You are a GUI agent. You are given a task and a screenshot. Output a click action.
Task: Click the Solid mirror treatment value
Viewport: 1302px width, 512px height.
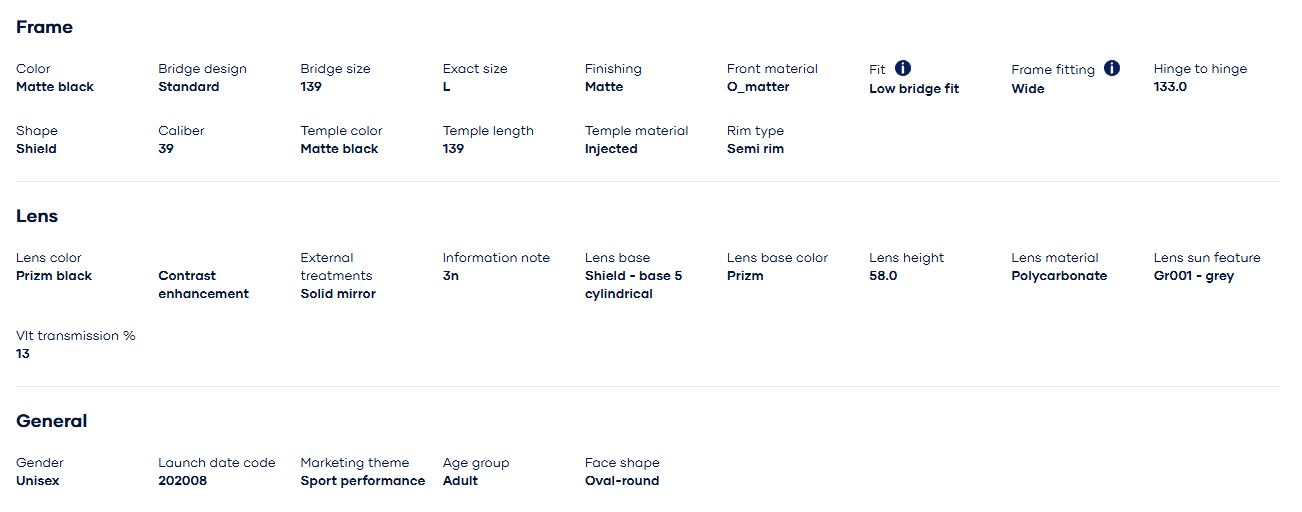(x=338, y=294)
